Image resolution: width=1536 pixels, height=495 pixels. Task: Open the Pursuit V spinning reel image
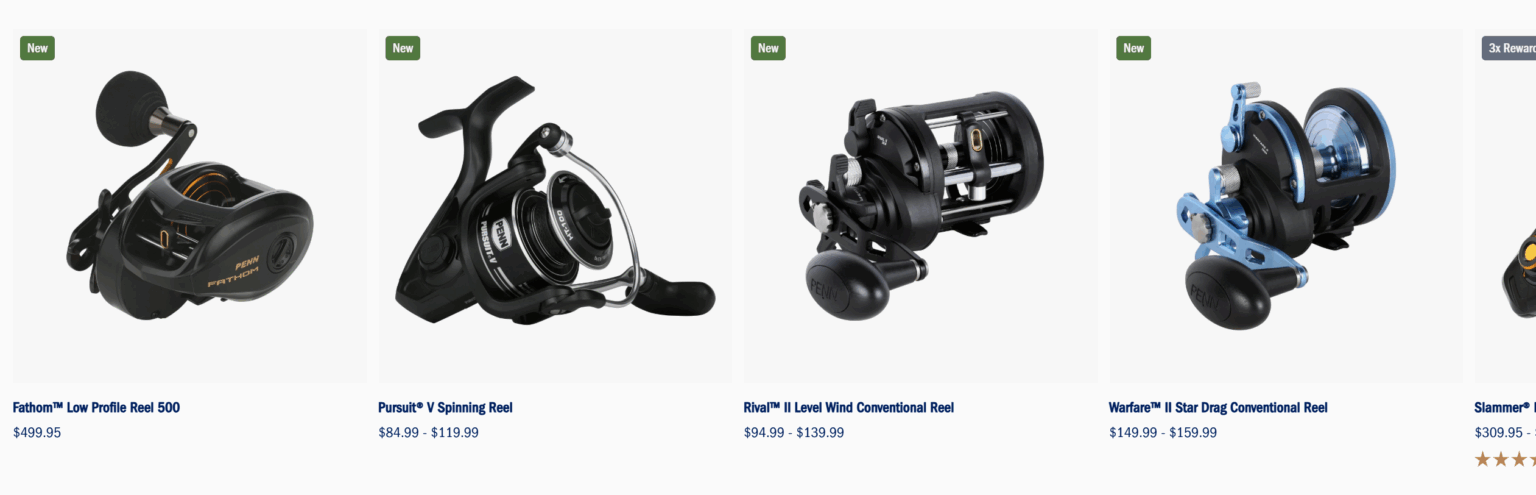(x=555, y=205)
